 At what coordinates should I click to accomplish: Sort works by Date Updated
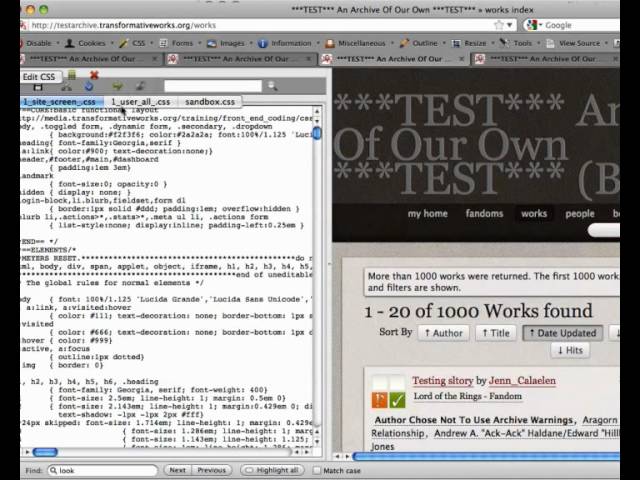pos(563,333)
